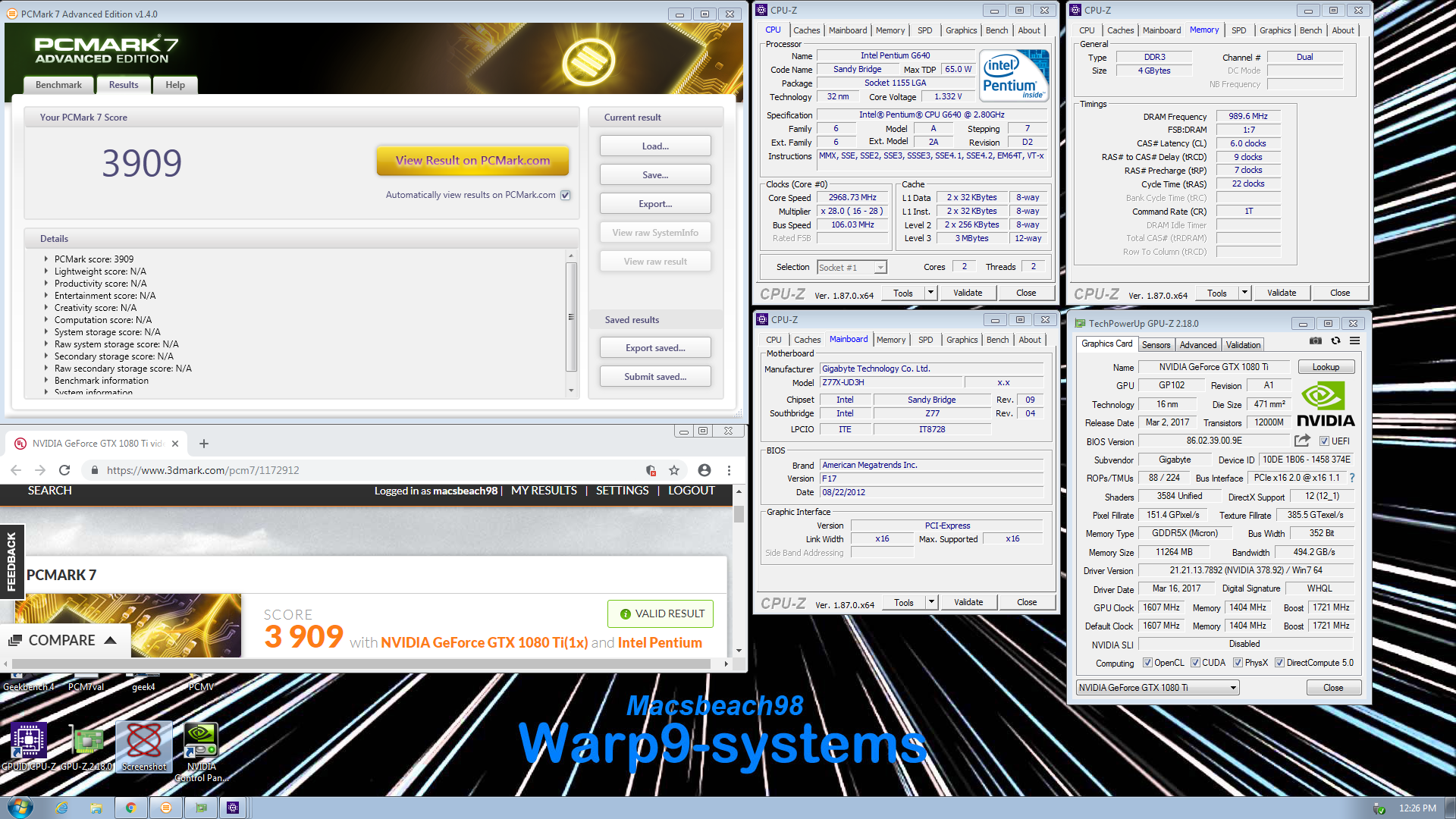
Task: Click the site lock icon in address bar
Action: click(95, 470)
